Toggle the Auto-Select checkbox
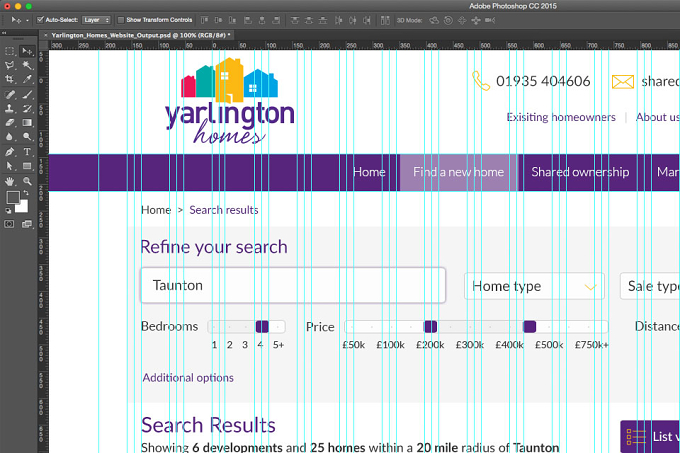This screenshot has width=680, height=453. (x=40, y=20)
